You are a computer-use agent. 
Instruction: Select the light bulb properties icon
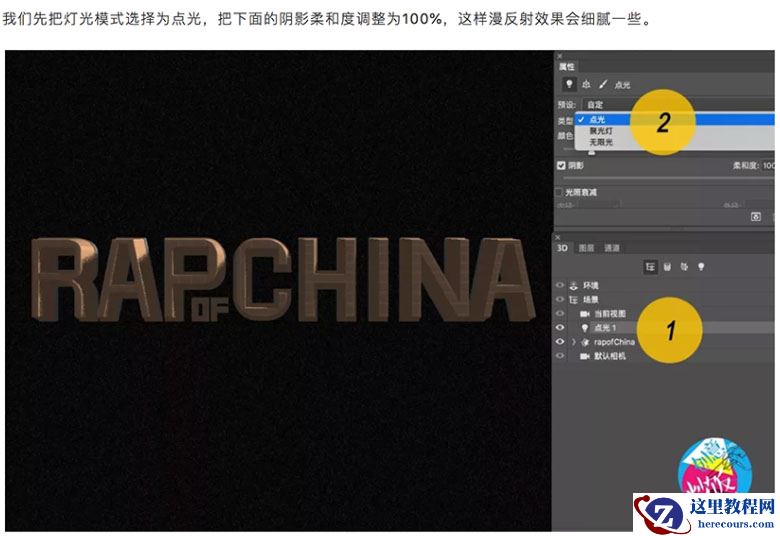pyautogui.click(x=570, y=84)
